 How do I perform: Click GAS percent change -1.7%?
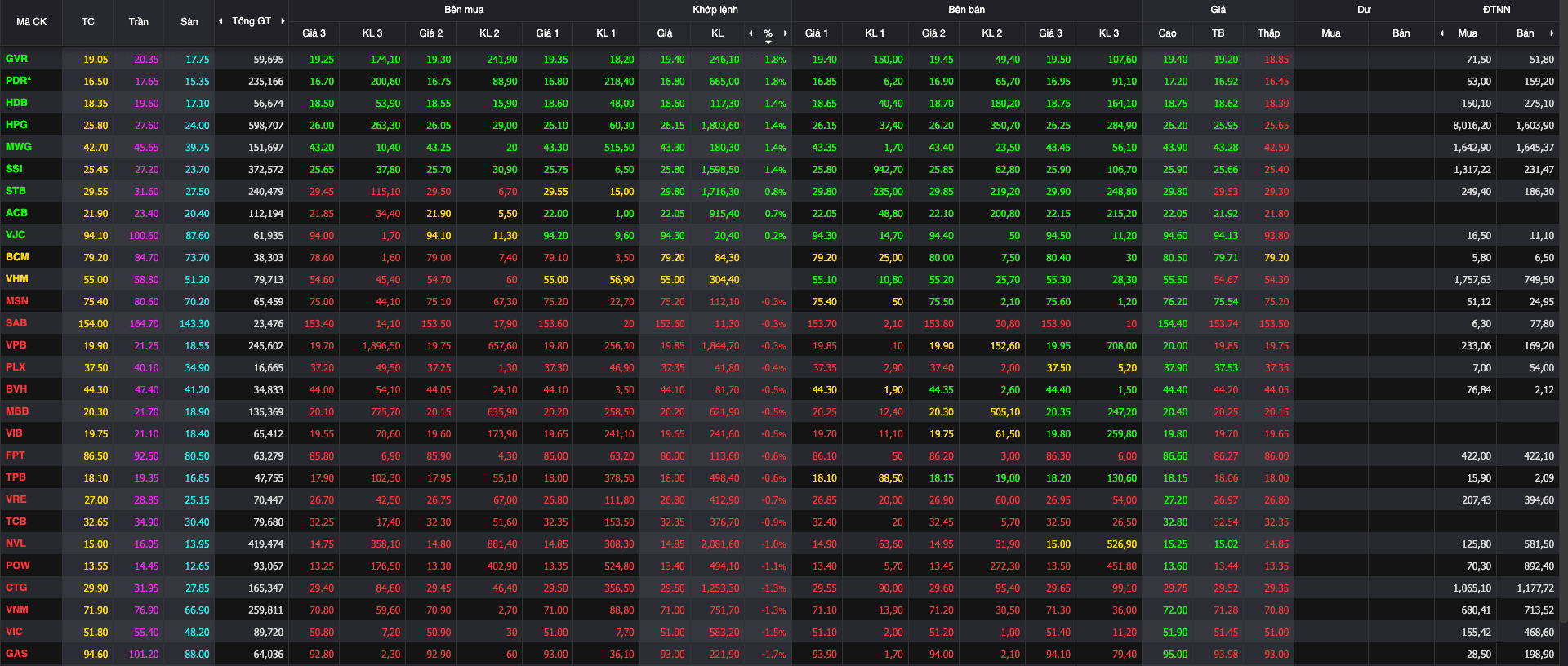pyautogui.click(x=773, y=655)
